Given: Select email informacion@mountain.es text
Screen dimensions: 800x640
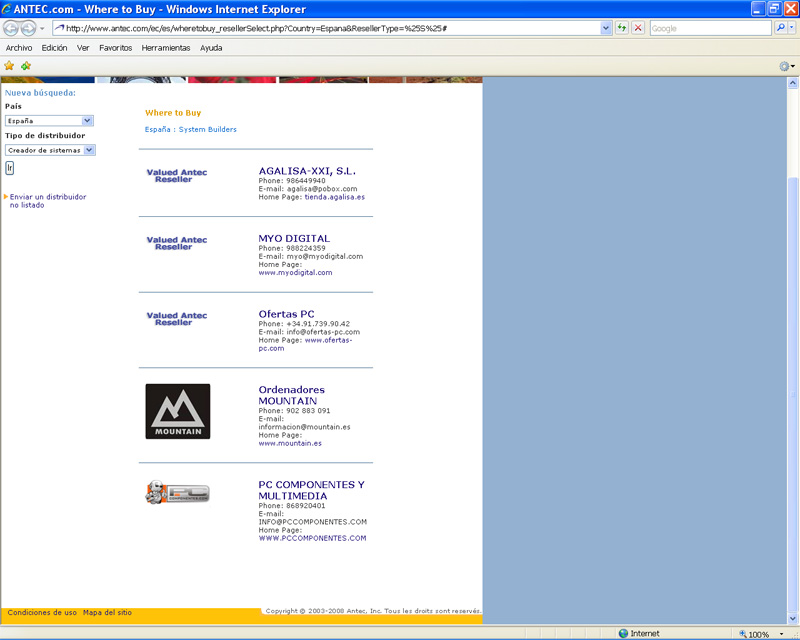Looking at the screenshot, I should pos(305,427).
